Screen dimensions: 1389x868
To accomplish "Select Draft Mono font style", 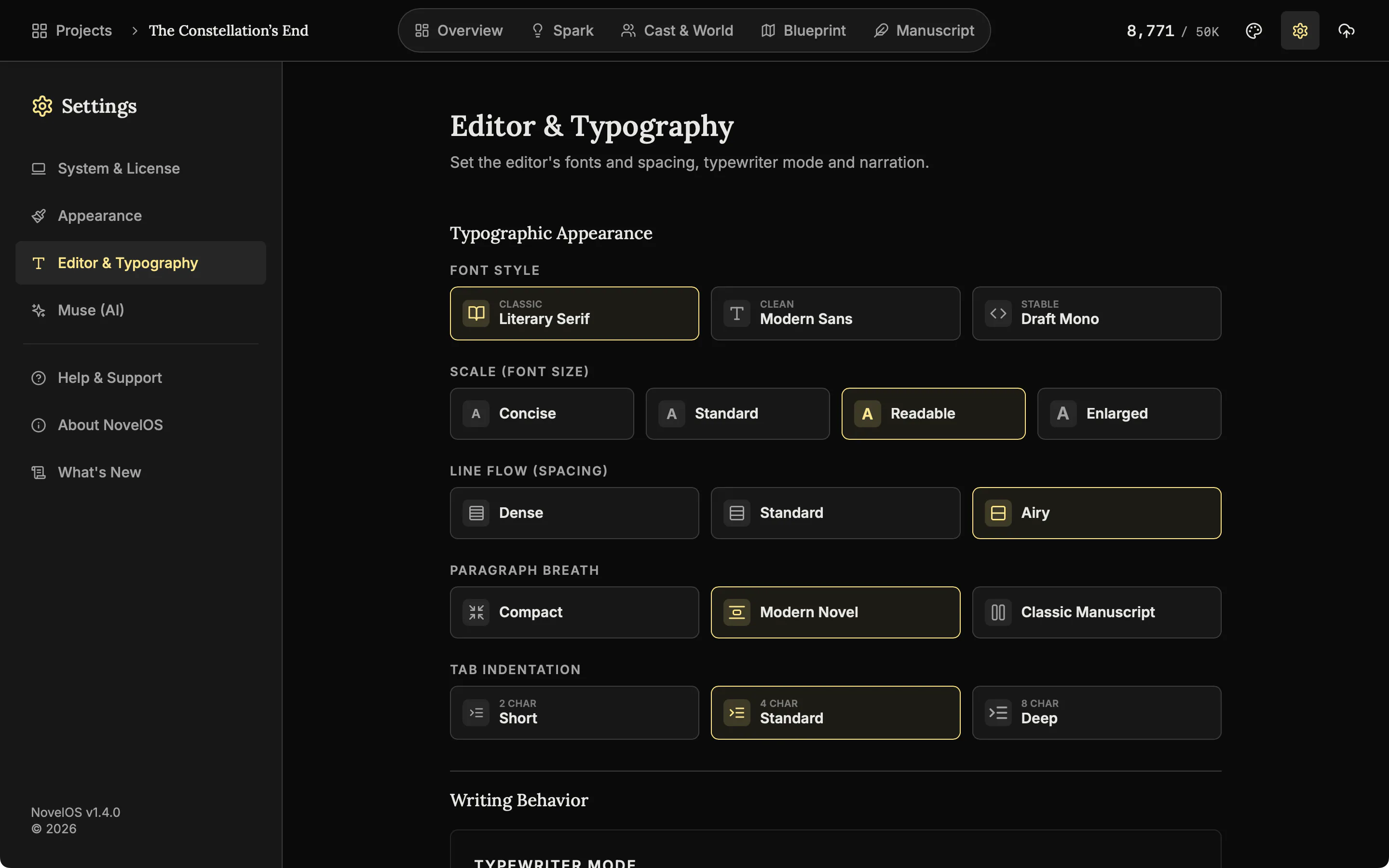I will pyautogui.click(x=1096, y=313).
